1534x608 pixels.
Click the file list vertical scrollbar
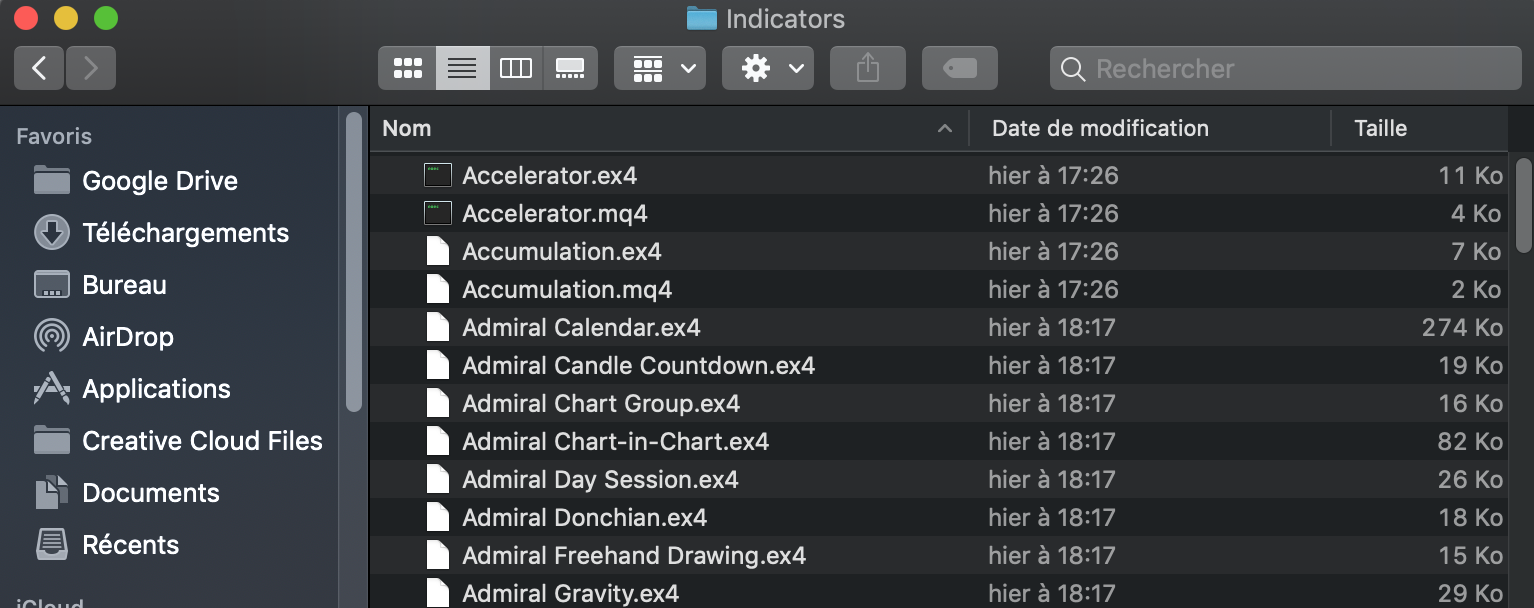pos(1523,205)
